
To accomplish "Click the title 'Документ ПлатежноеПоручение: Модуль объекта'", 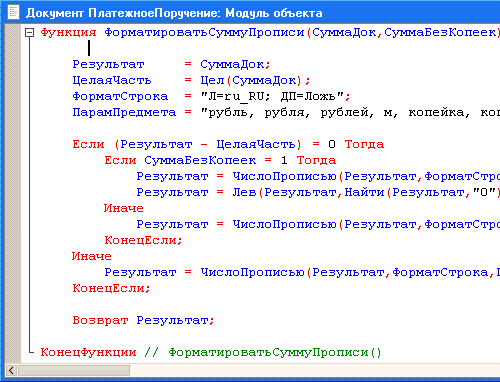I will click(x=174, y=13).
